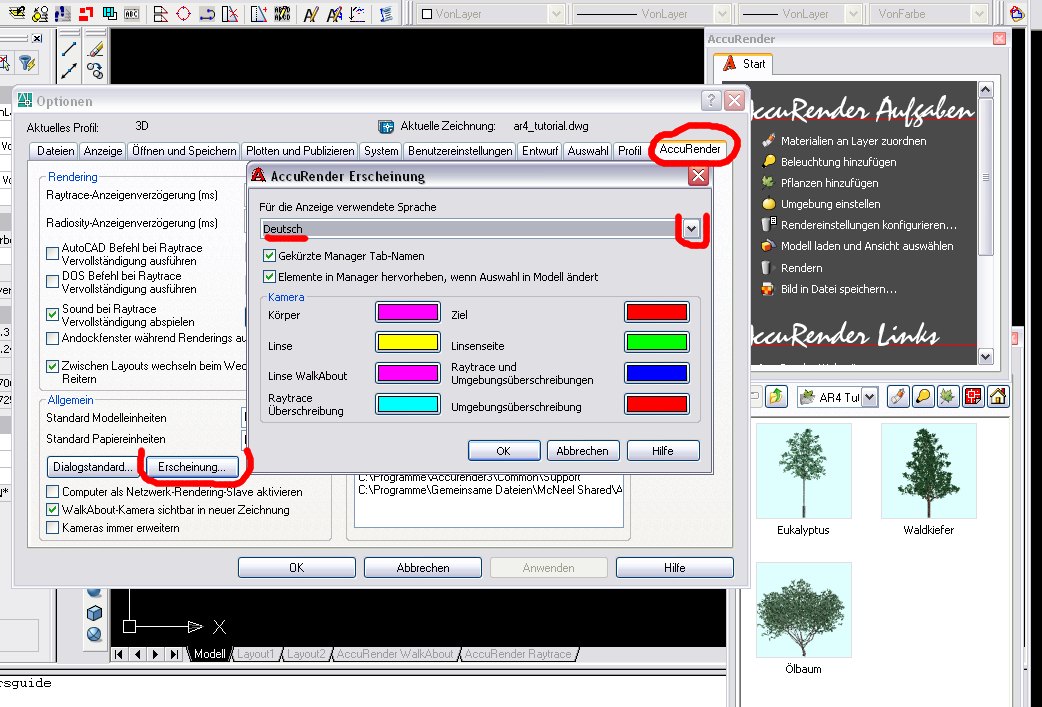The image size is (1042, 707).
Task: Open the Deutsch language dropdown
Action: click(691, 229)
